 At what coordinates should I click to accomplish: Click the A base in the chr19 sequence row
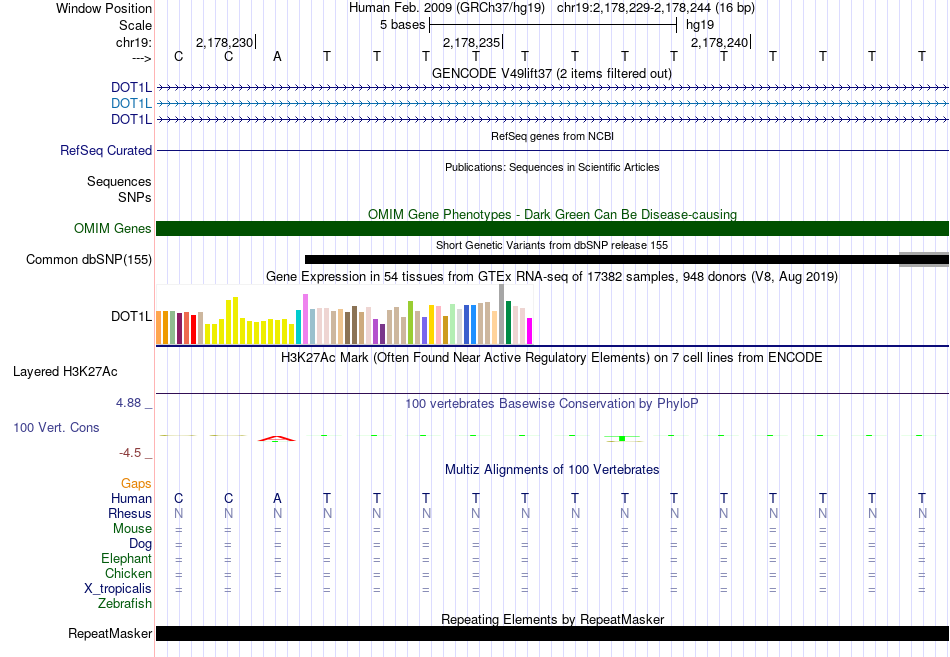click(x=277, y=56)
